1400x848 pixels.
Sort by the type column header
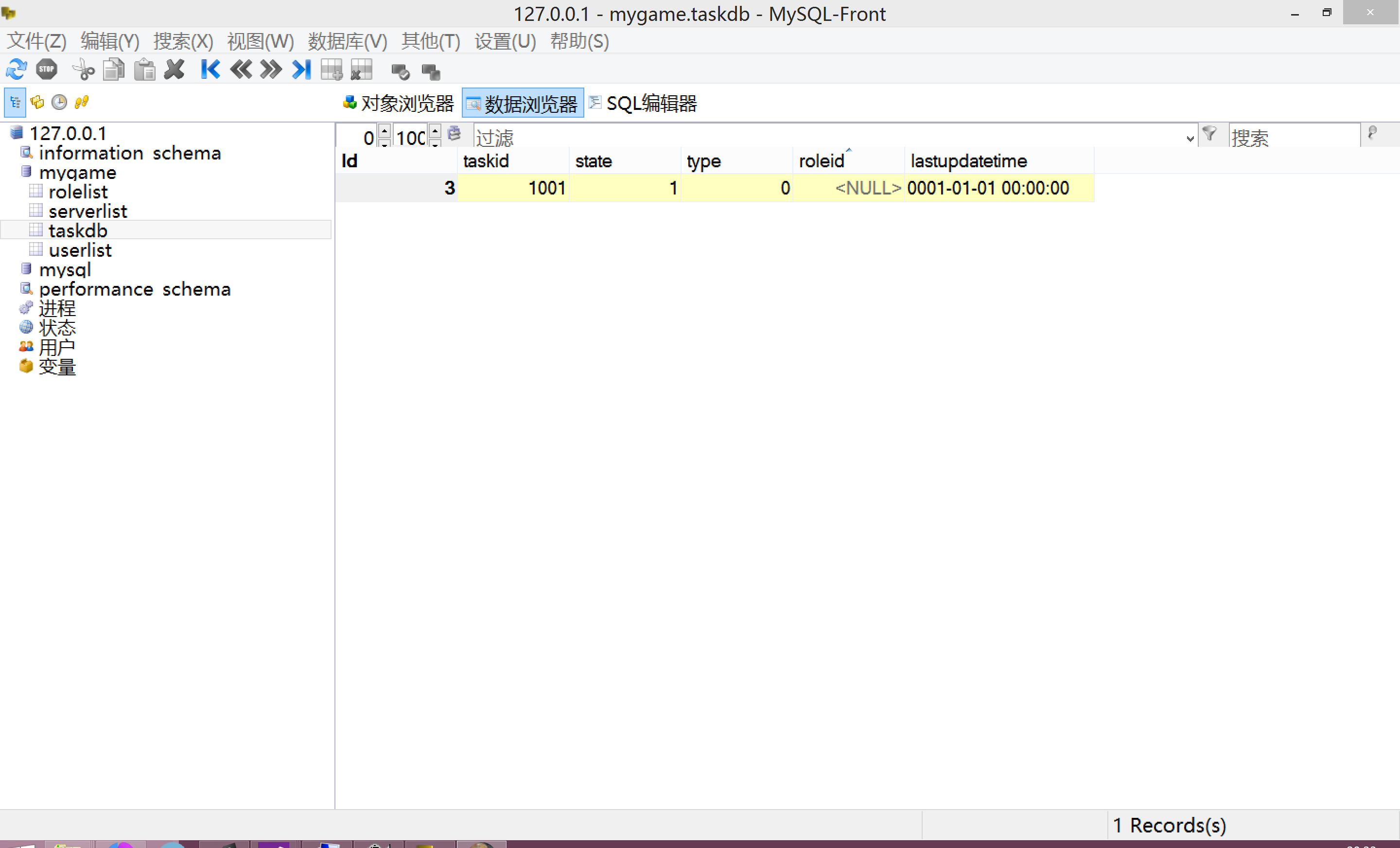[x=737, y=161]
